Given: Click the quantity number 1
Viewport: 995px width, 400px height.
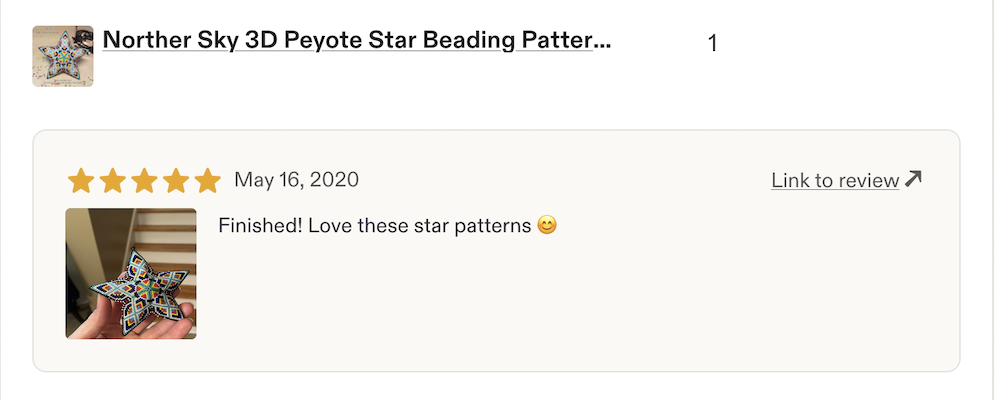Looking at the screenshot, I should (712, 43).
